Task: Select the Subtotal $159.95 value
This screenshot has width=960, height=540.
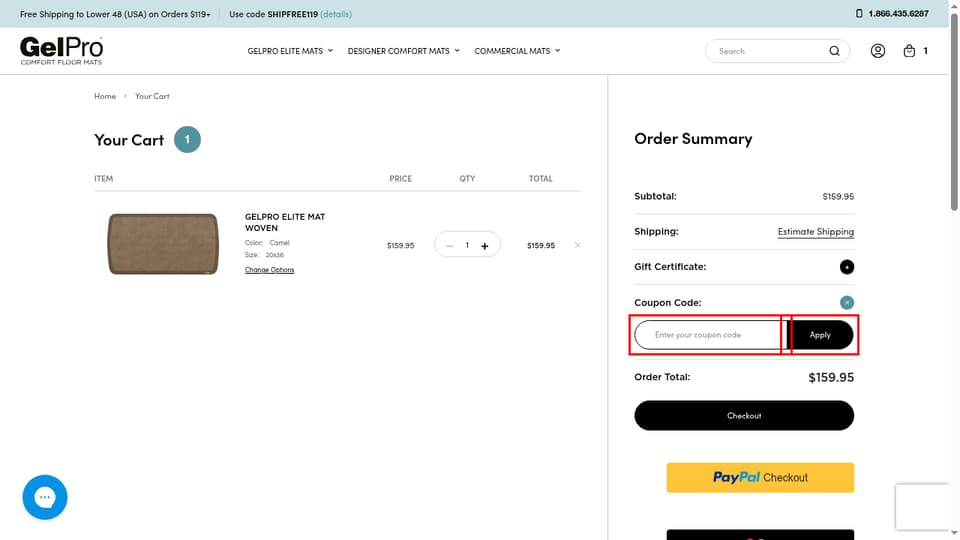Action: 838,197
